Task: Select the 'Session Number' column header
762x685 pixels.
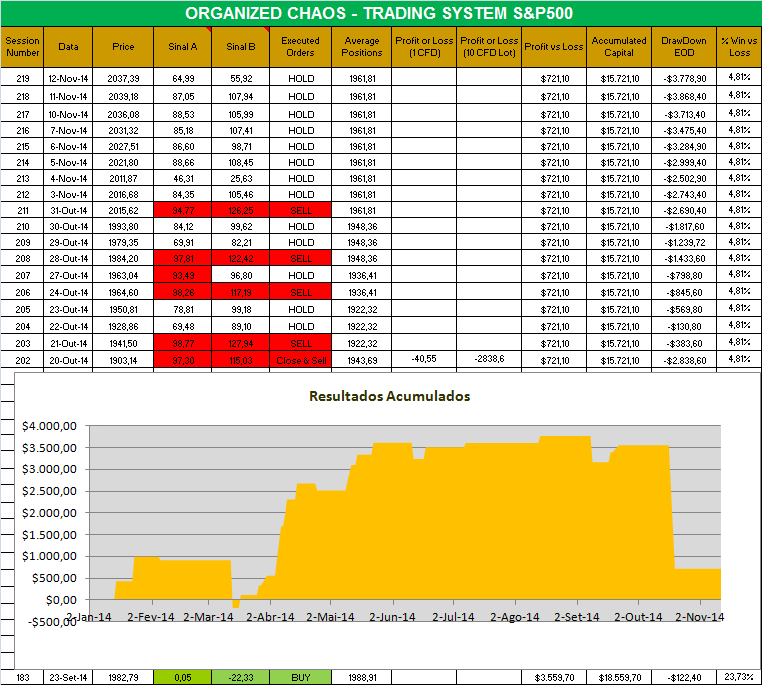Action: [x=22, y=47]
